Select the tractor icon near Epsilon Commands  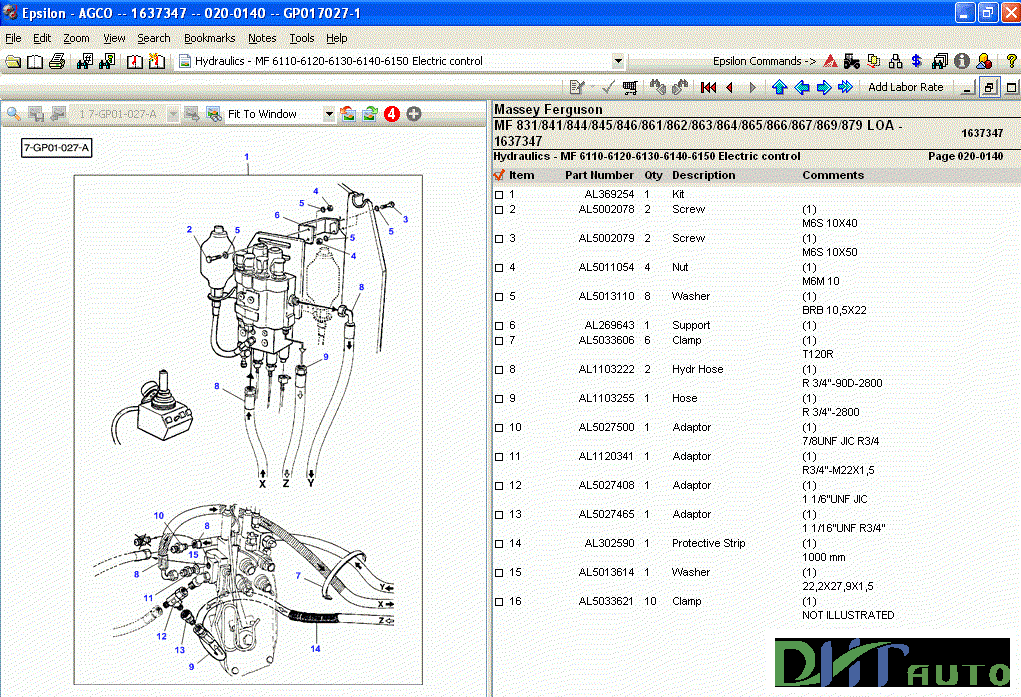851,61
